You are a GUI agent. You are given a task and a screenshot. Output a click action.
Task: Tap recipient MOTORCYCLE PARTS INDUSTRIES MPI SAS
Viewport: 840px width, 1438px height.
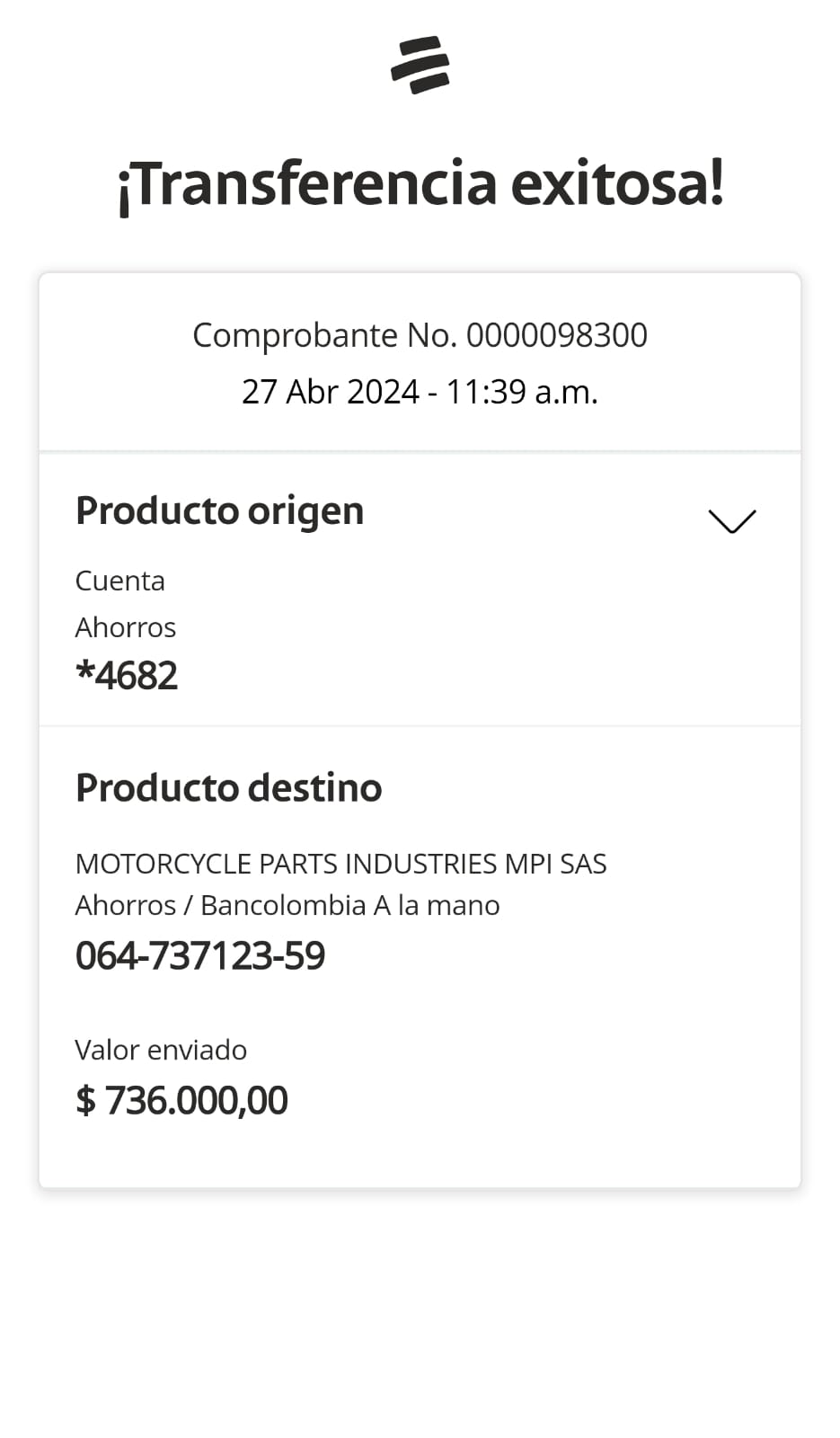click(340, 864)
